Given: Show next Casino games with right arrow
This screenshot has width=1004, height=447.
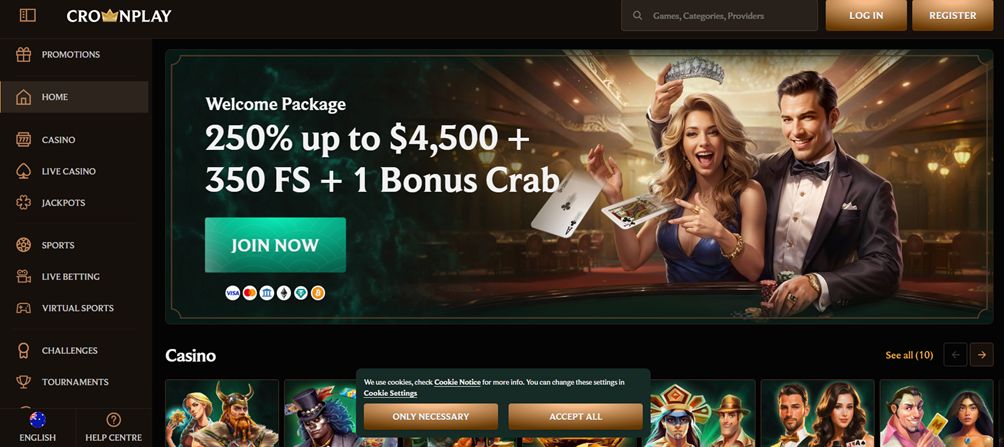Looking at the screenshot, I should [981, 354].
